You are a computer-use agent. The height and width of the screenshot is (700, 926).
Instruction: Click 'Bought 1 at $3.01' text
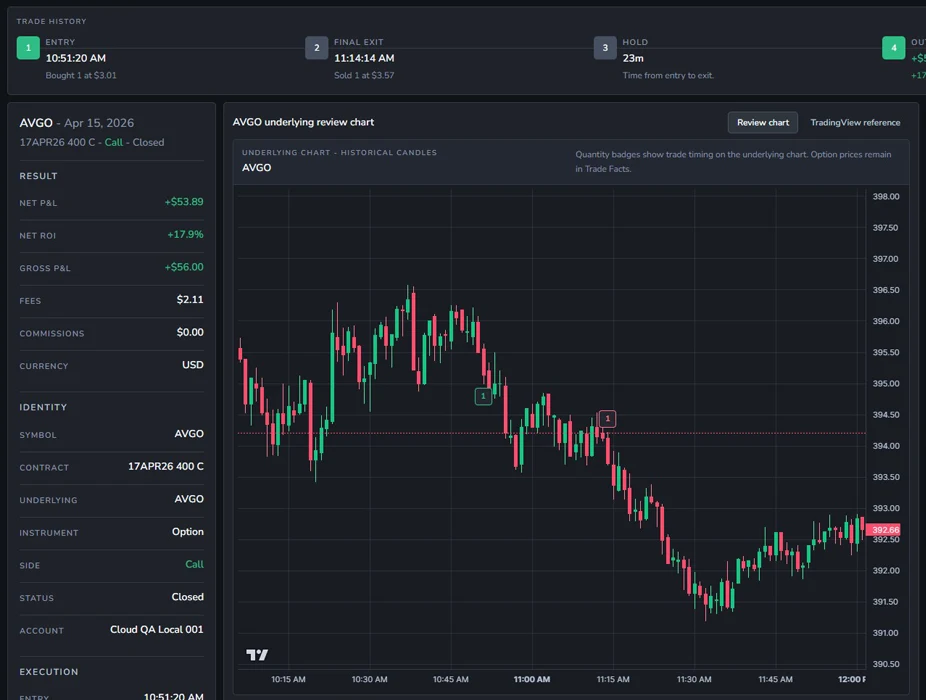tap(81, 75)
